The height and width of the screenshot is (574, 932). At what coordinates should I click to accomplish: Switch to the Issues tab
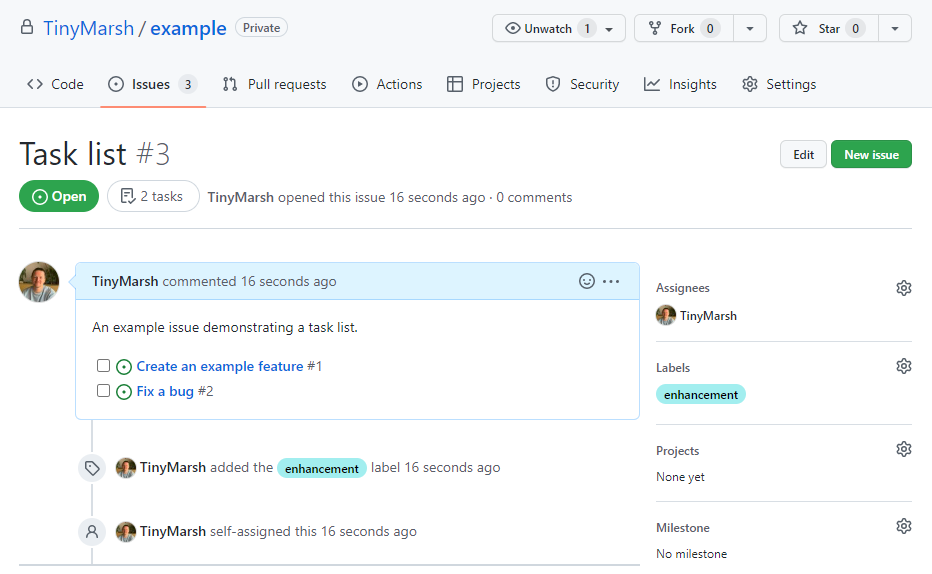click(153, 84)
